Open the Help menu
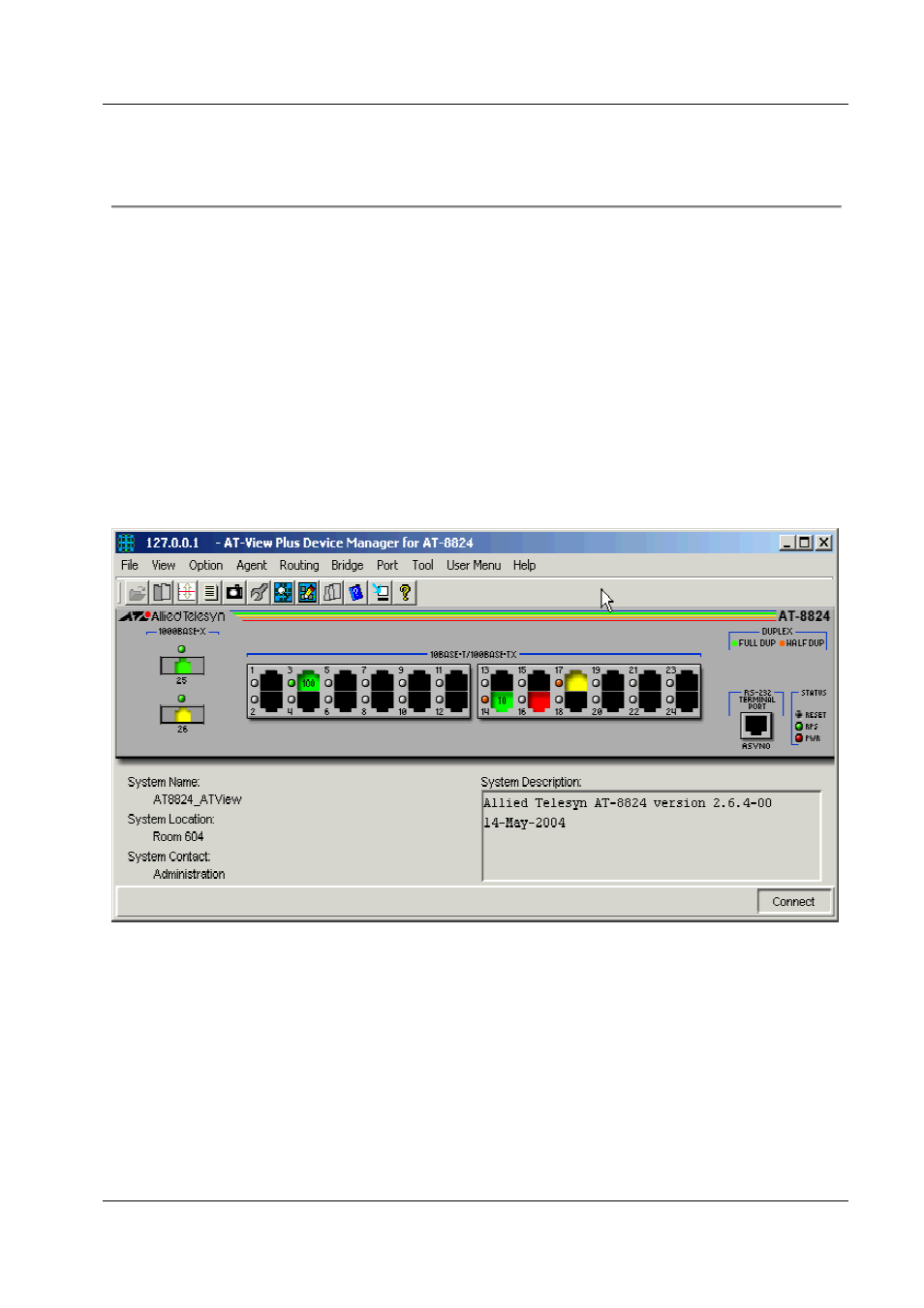 tap(525, 566)
